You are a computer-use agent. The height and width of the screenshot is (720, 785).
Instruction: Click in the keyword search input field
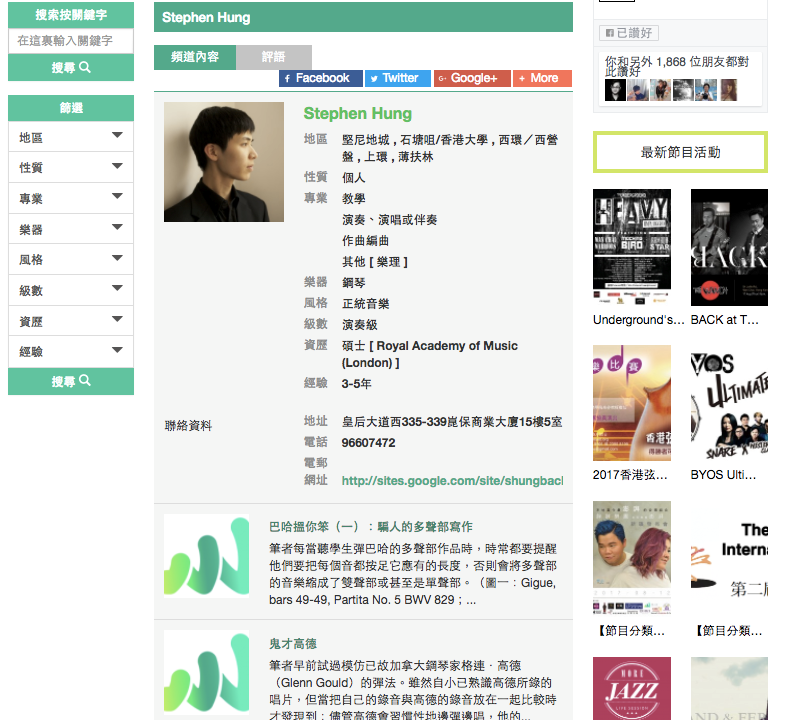click(71, 41)
